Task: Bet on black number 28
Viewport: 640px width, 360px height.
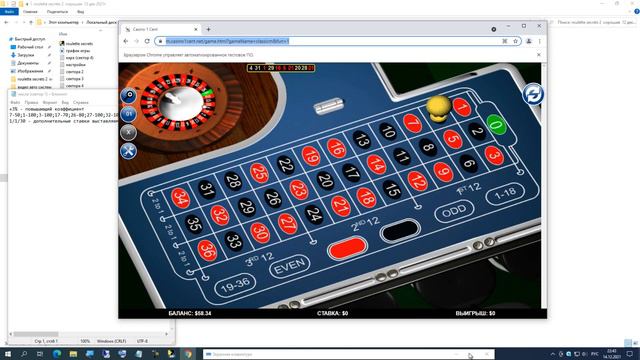Action: click(233, 181)
